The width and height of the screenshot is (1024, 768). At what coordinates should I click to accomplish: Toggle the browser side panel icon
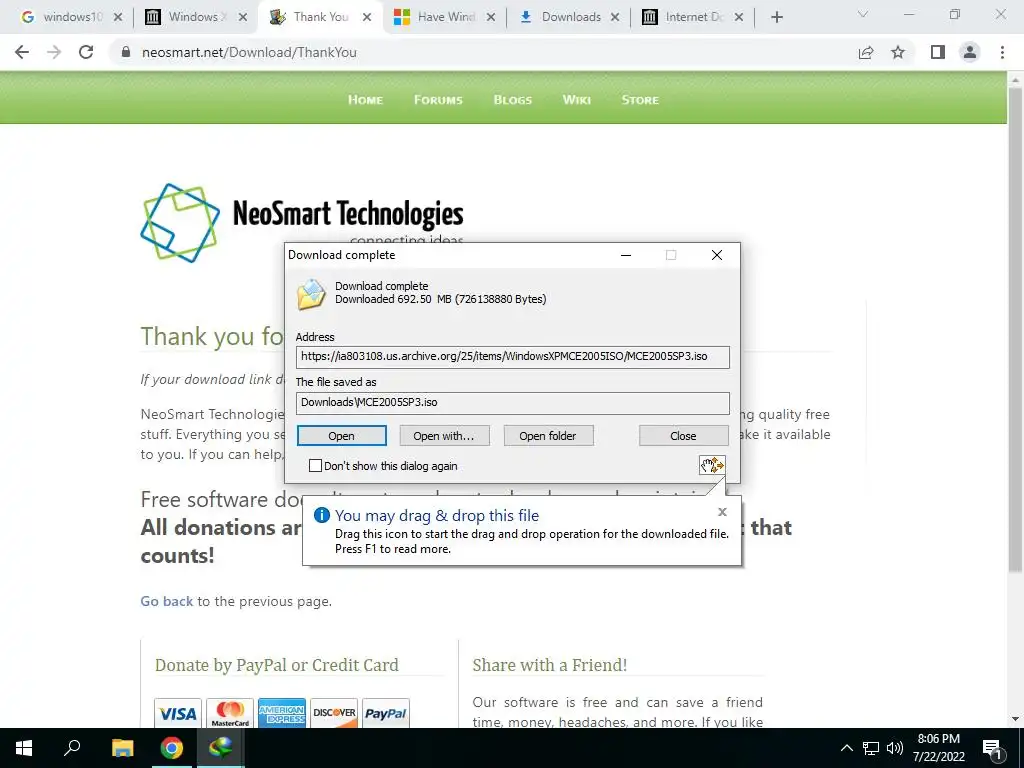(x=938, y=52)
